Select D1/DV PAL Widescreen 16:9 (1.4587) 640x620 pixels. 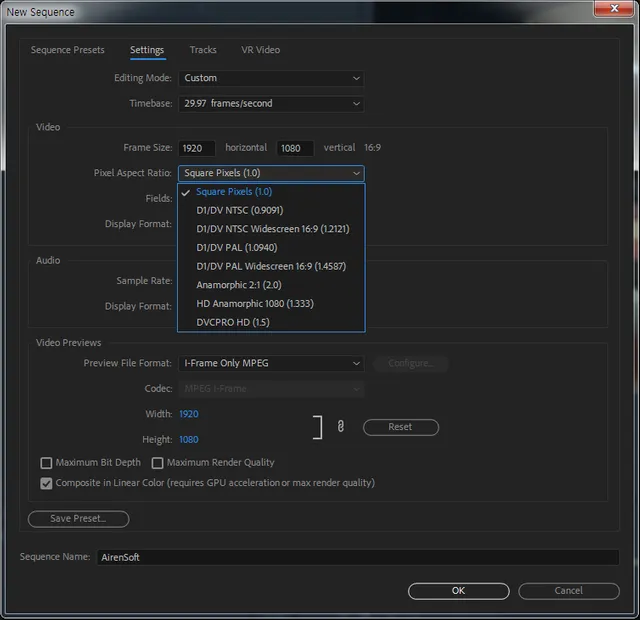tap(271, 267)
